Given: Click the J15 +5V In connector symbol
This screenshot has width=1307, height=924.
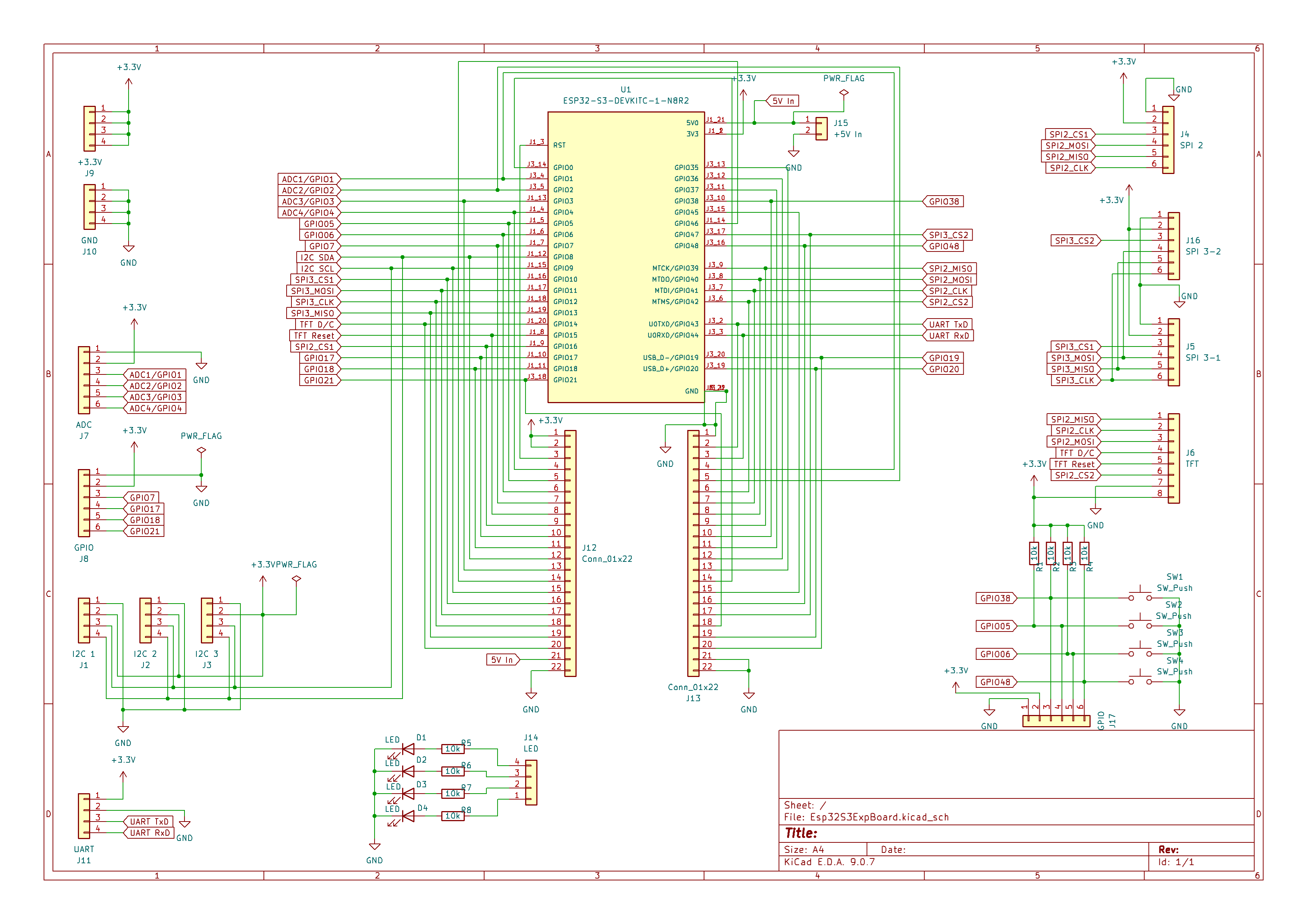Looking at the screenshot, I should point(821,129).
